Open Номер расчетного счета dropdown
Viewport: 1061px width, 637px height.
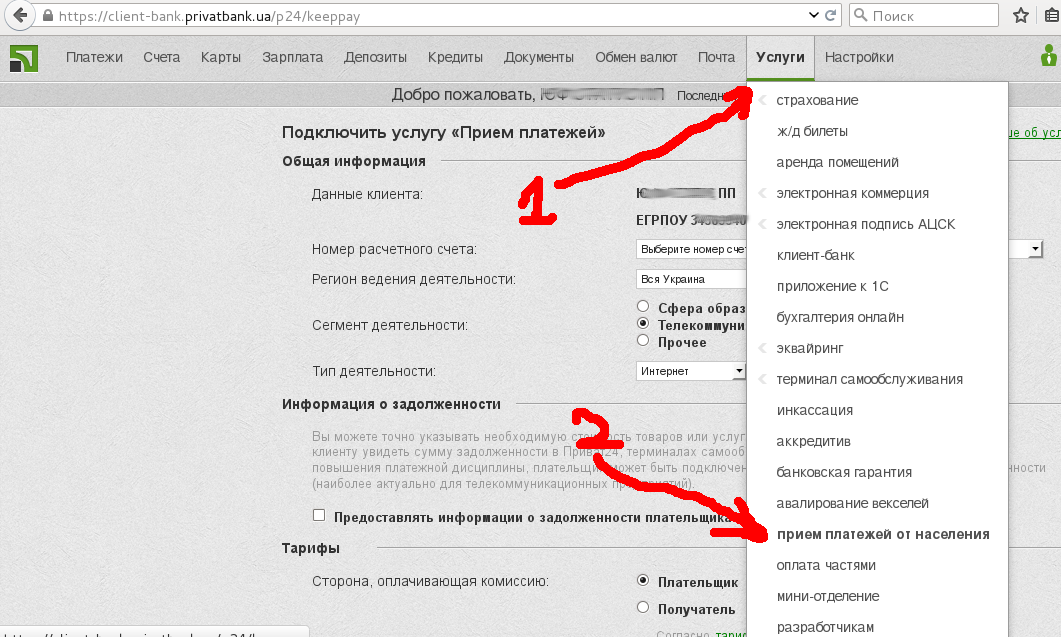(x=691, y=249)
